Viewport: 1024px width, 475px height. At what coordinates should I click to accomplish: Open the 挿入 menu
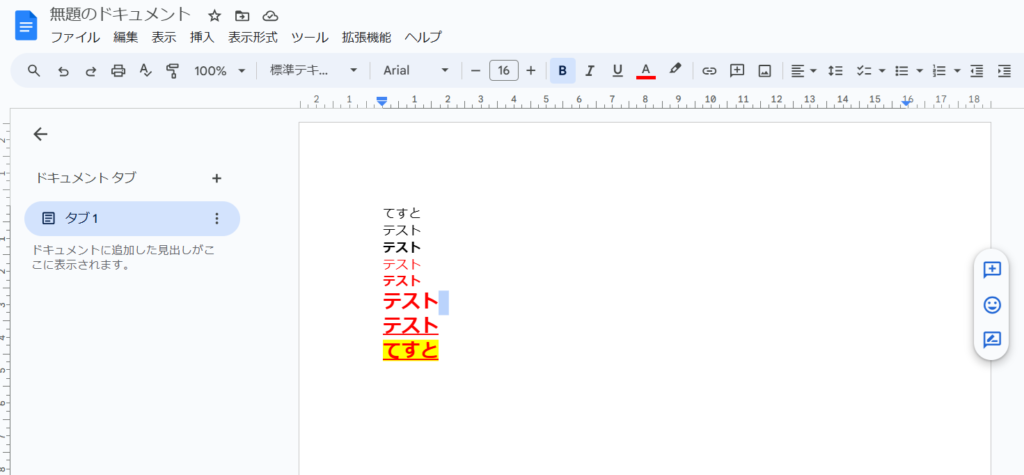pos(202,37)
